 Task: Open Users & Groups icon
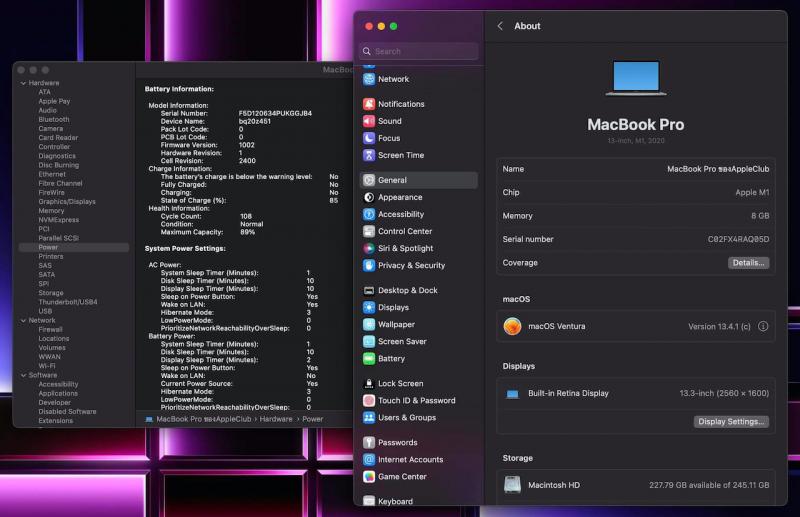(369, 417)
